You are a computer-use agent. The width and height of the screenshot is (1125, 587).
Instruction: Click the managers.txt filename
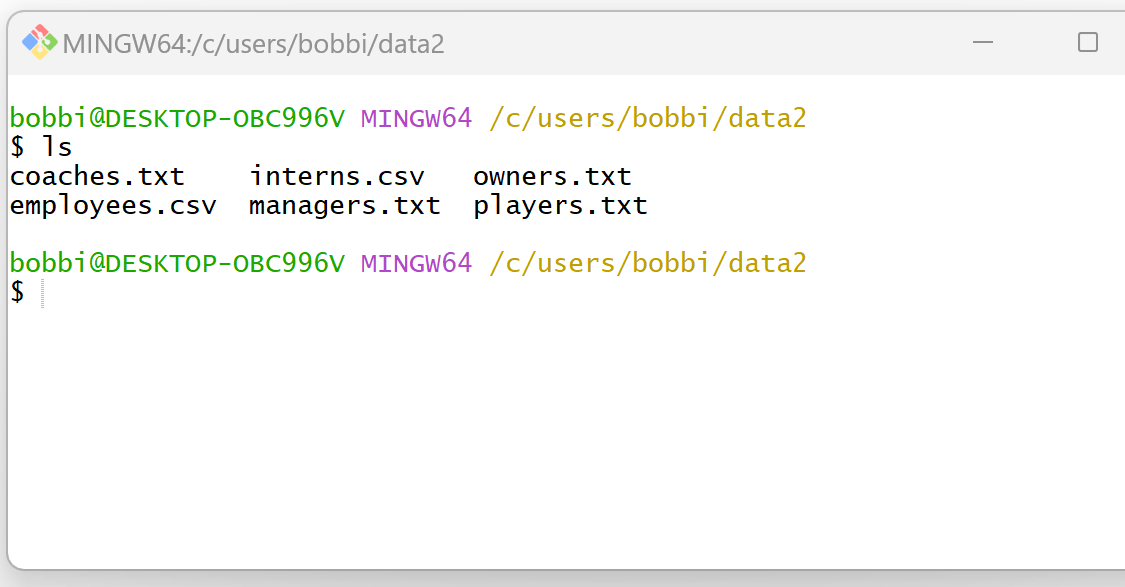pyautogui.click(x=344, y=207)
